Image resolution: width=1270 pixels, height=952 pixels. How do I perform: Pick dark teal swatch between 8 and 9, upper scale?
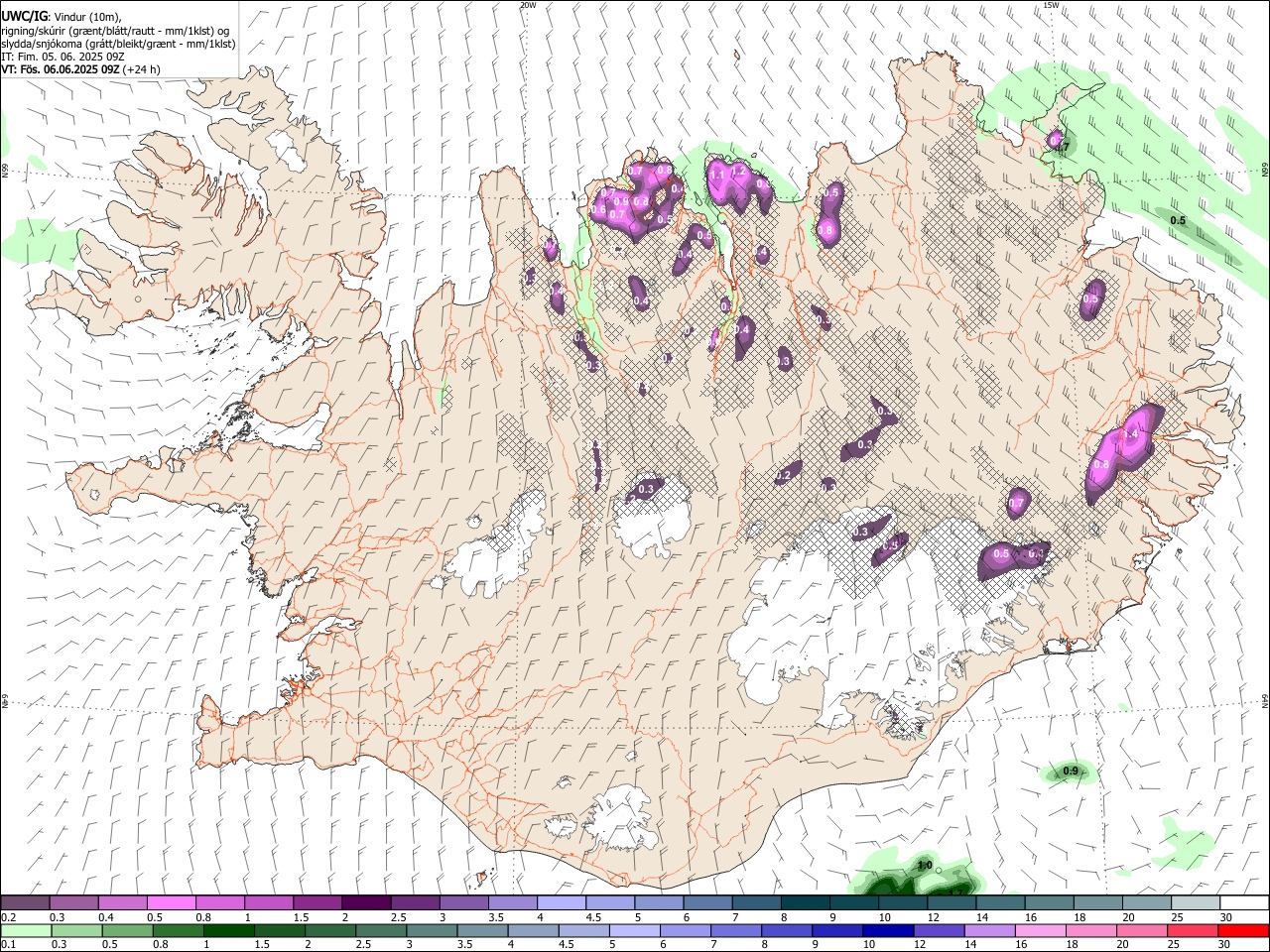tap(805, 903)
